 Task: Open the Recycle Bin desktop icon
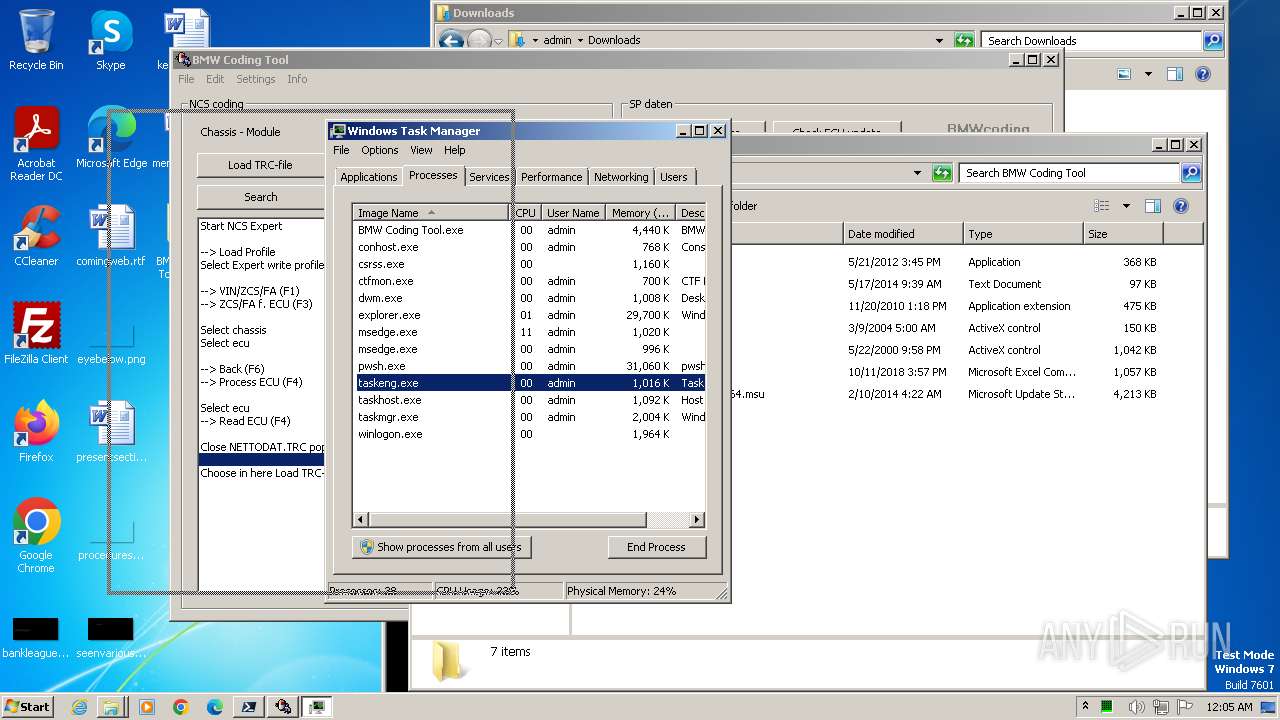[36, 40]
